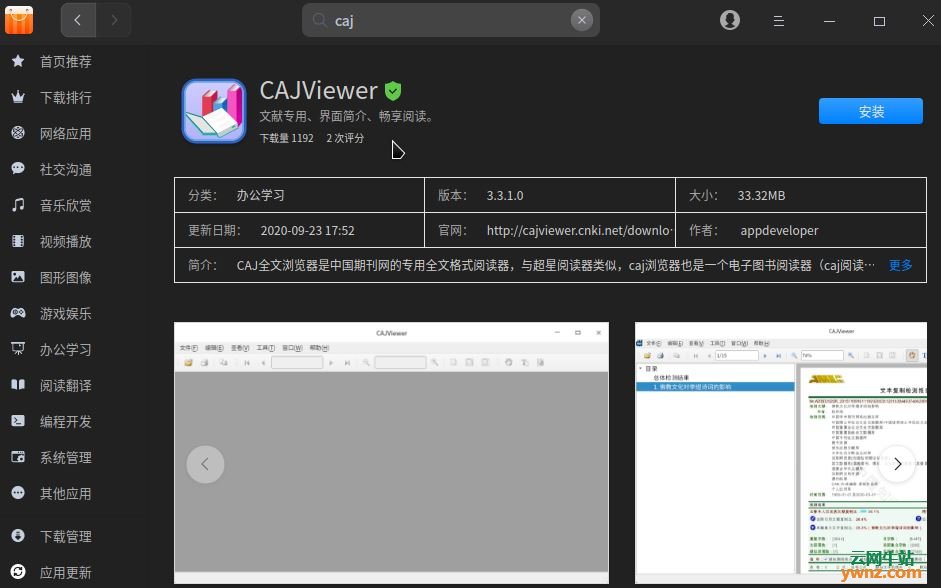Select 编程开发 in the sidebar
The width and height of the screenshot is (941, 588).
click(x=65, y=421)
